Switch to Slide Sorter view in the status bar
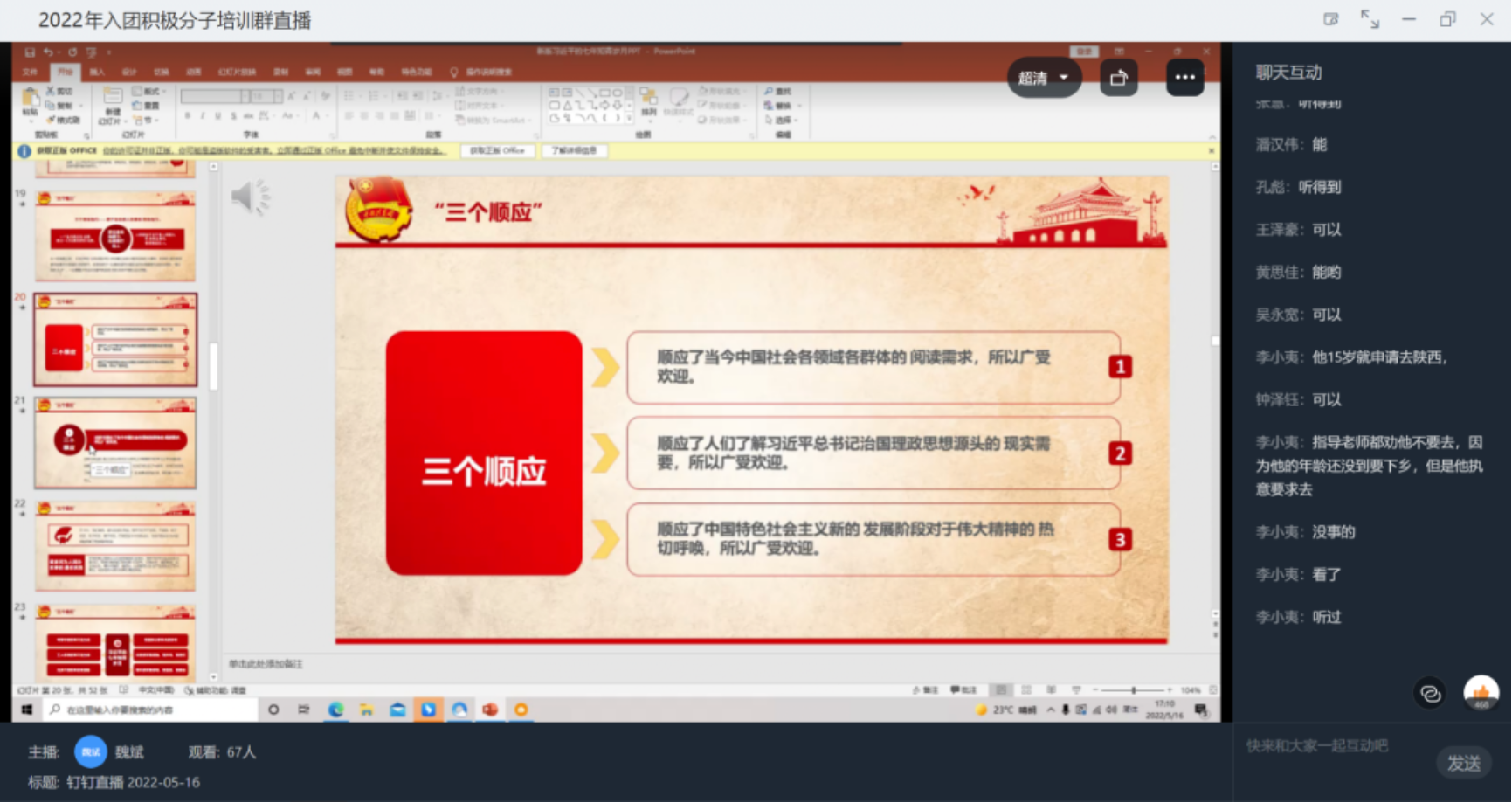The height and width of the screenshot is (803, 1512). point(1026,690)
